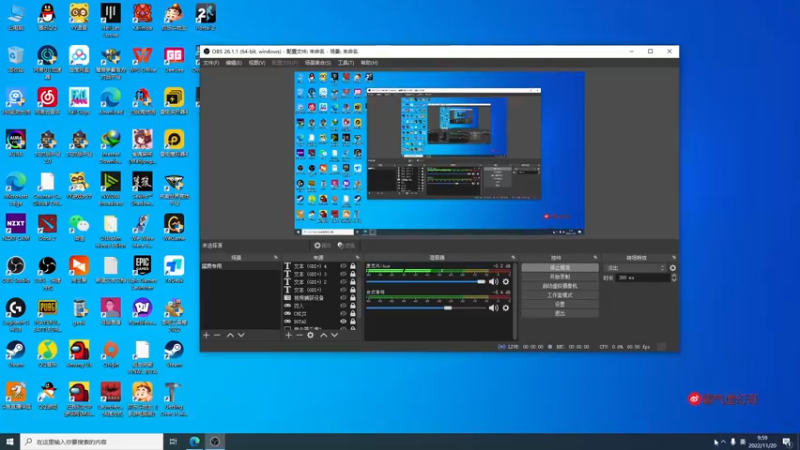Open the 属性 gear above Scenes panel

click(x=322, y=245)
